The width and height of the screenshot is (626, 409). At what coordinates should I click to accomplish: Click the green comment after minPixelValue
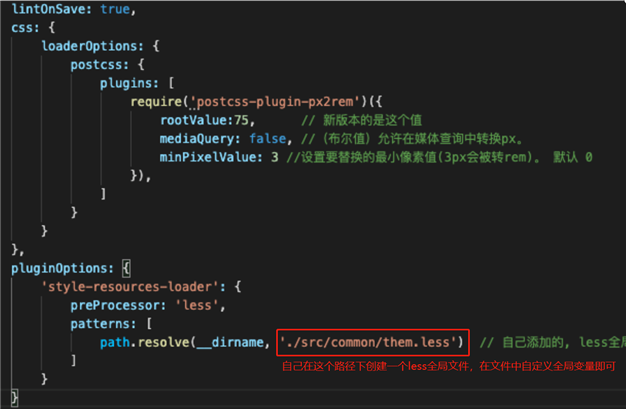pyautogui.click(x=439, y=157)
